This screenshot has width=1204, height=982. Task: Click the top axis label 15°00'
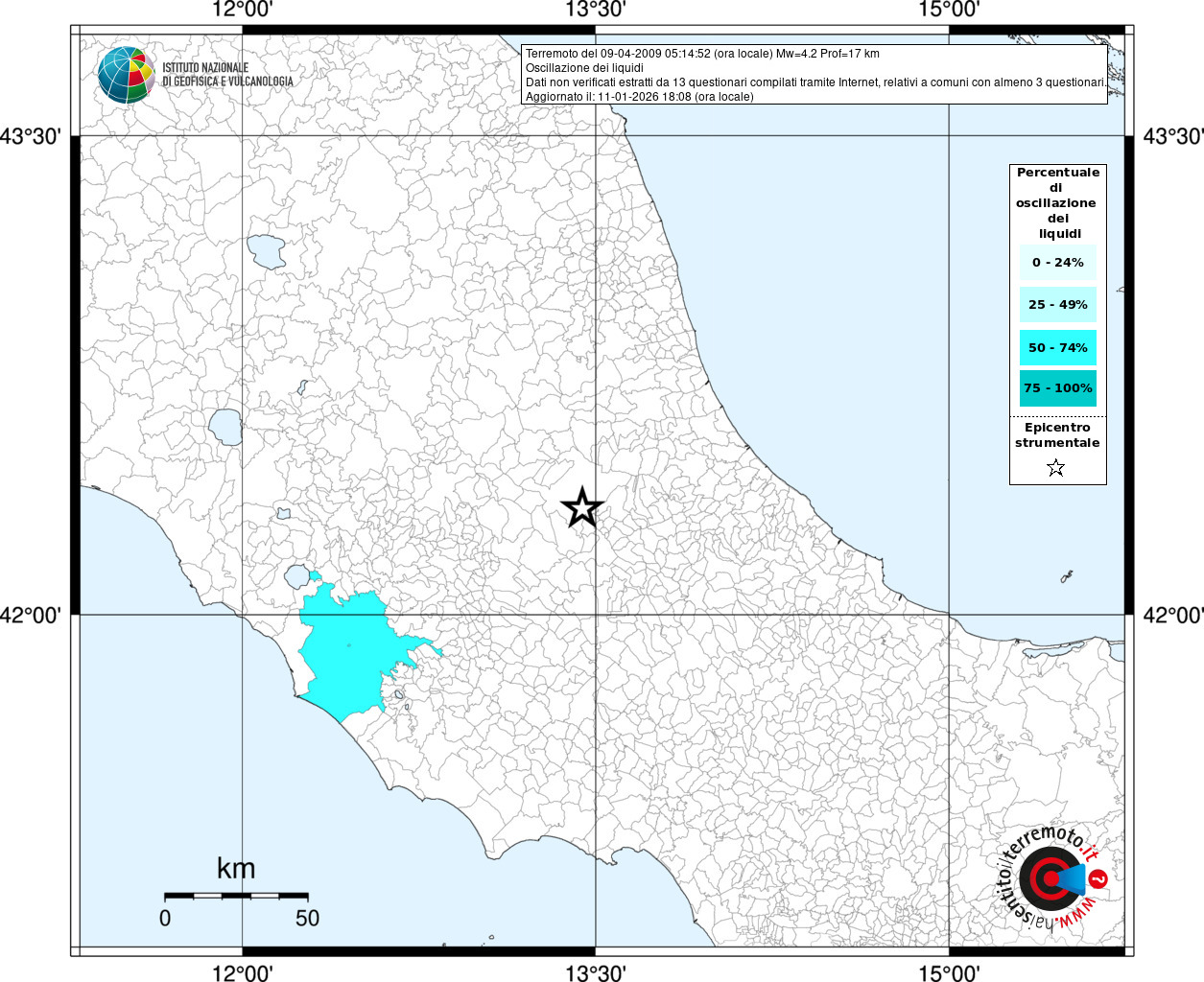point(949,10)
